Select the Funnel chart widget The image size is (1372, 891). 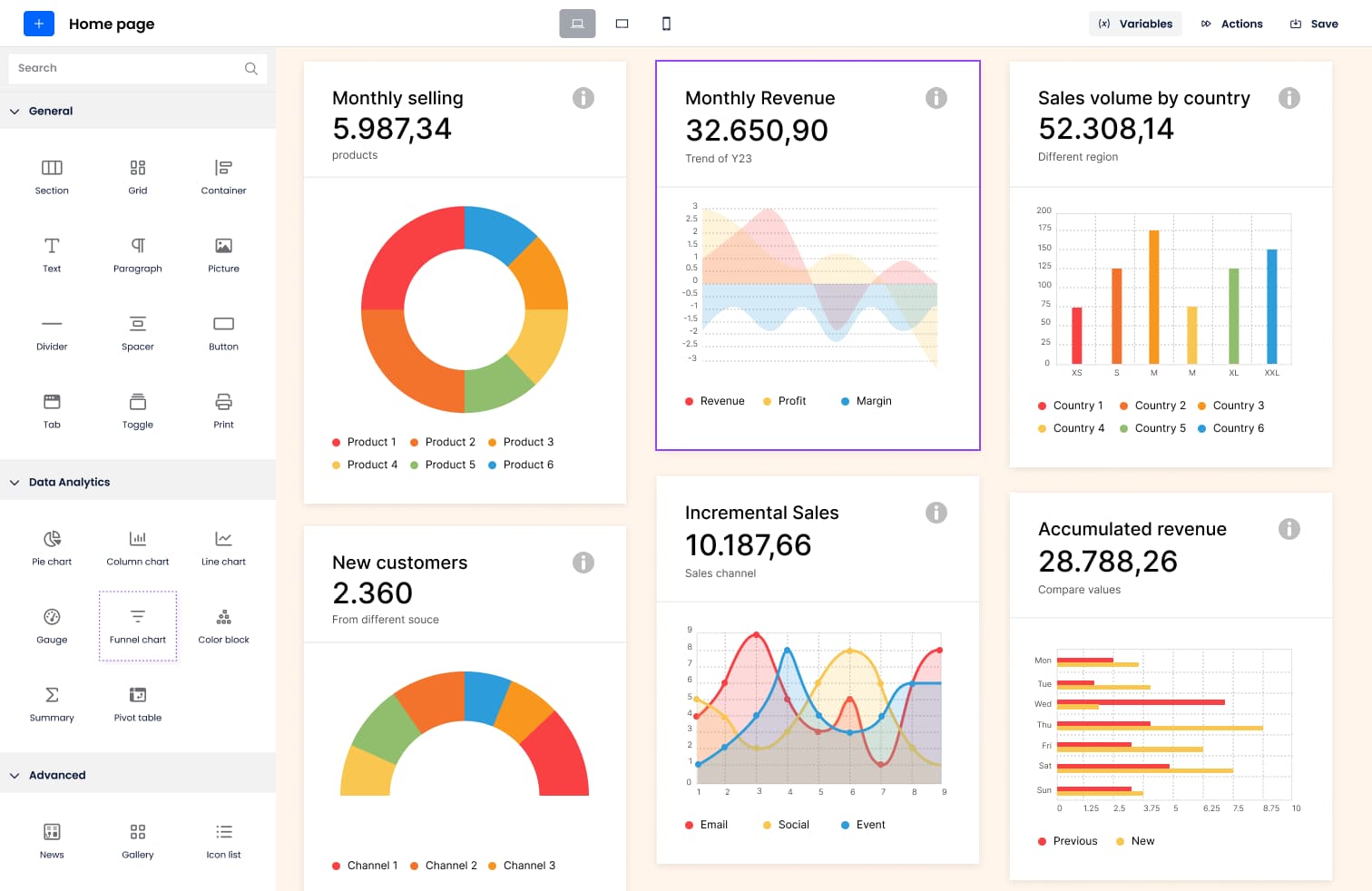(137, 624)
